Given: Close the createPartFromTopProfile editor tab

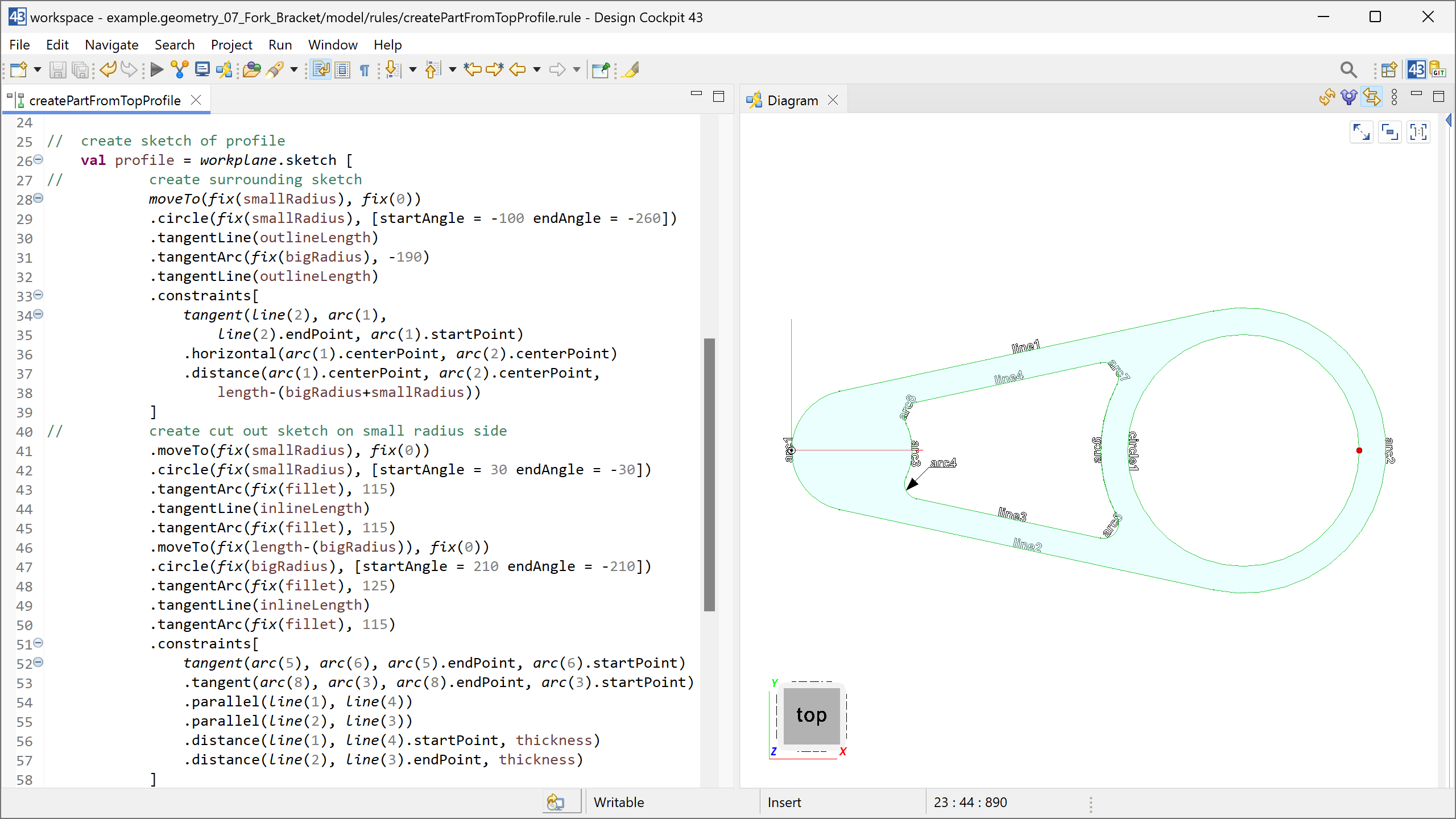Looking at the screenshot, I should pos(196,100).
